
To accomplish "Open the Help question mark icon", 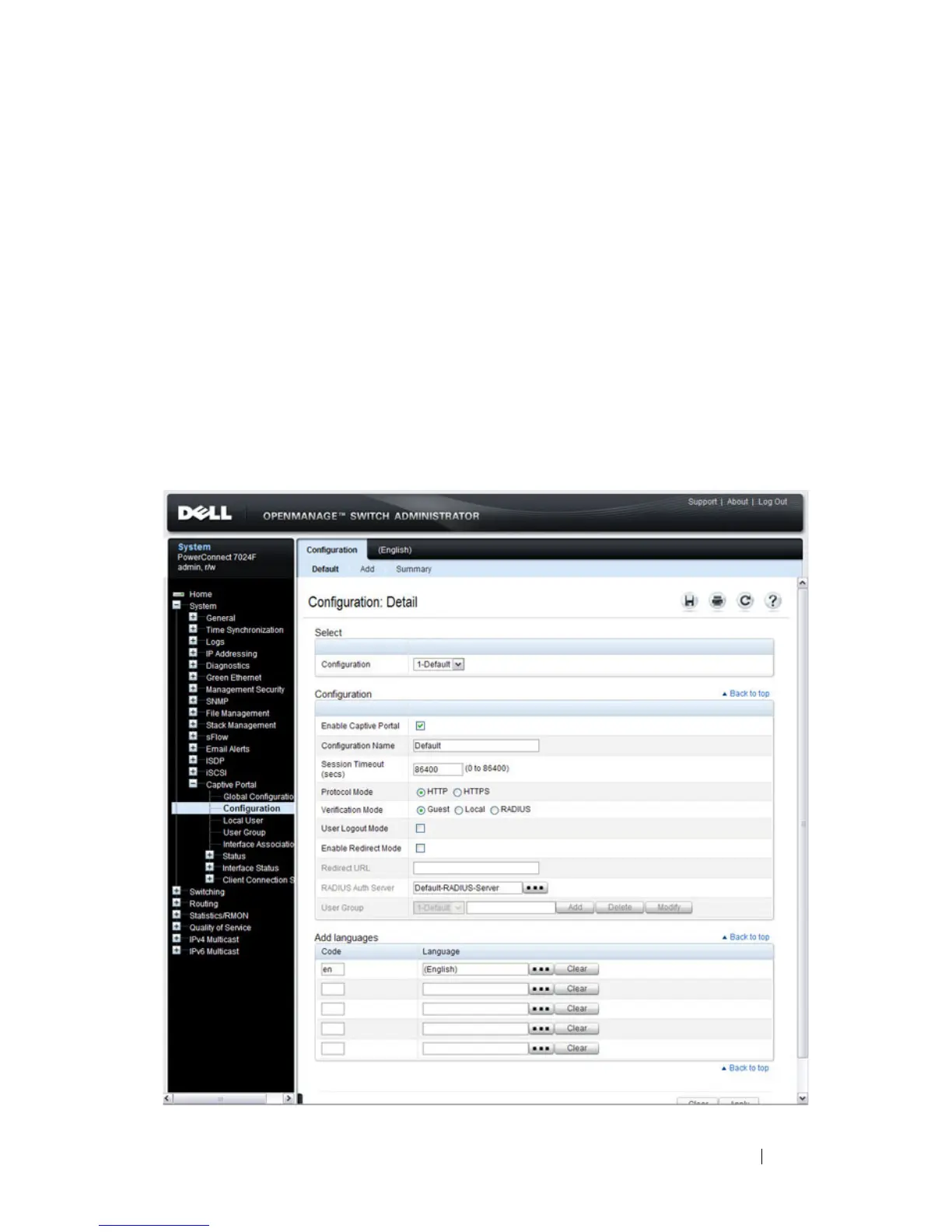I will coord(772,601).
